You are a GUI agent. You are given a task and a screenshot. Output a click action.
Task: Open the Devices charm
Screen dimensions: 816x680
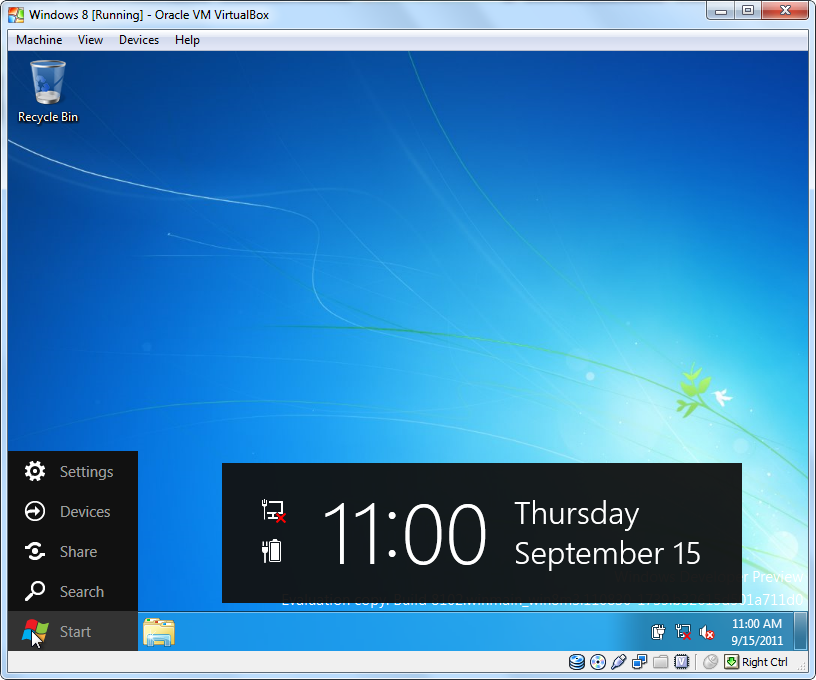[73, 511]
